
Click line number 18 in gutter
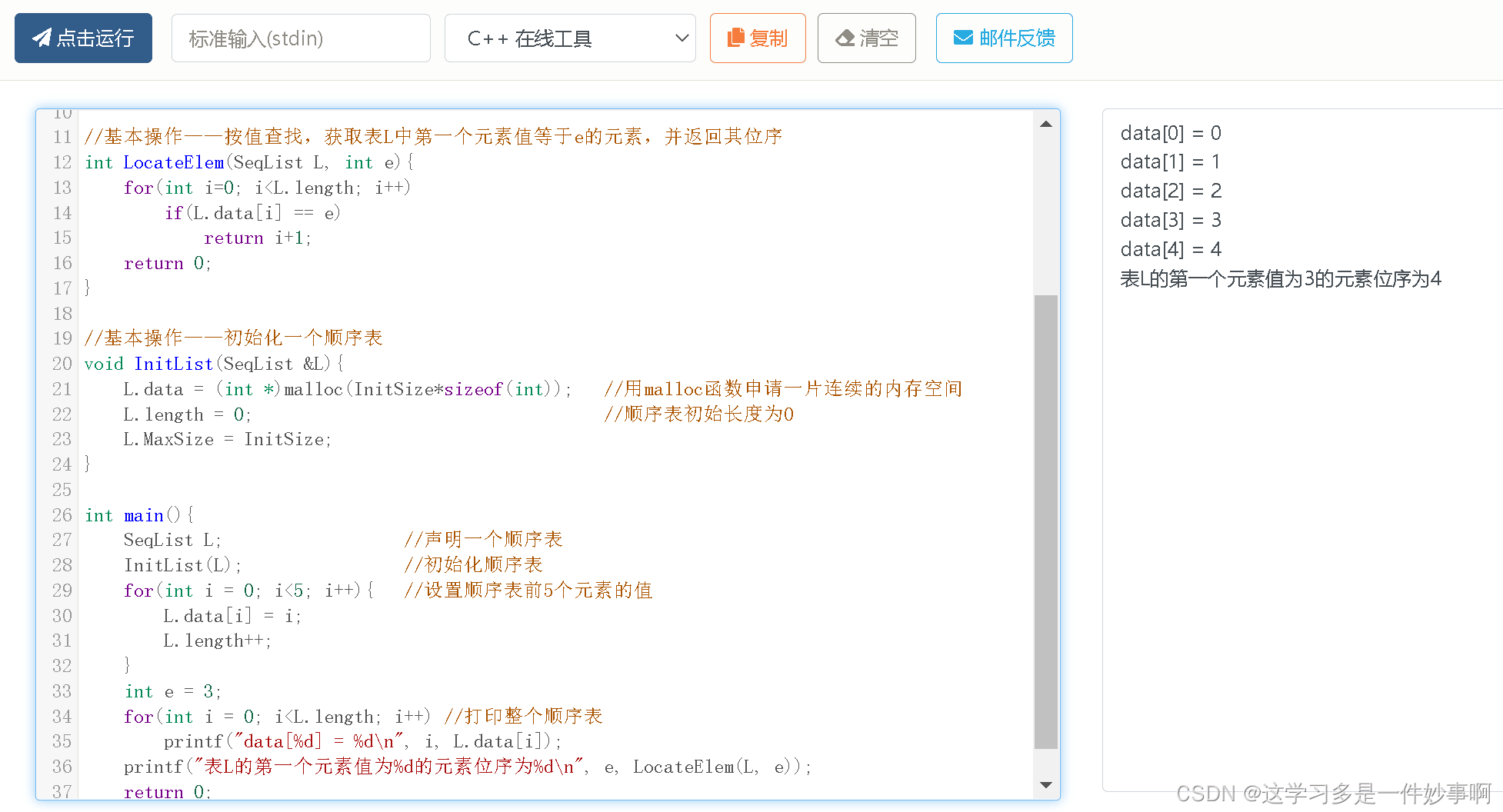click(62, 314)
